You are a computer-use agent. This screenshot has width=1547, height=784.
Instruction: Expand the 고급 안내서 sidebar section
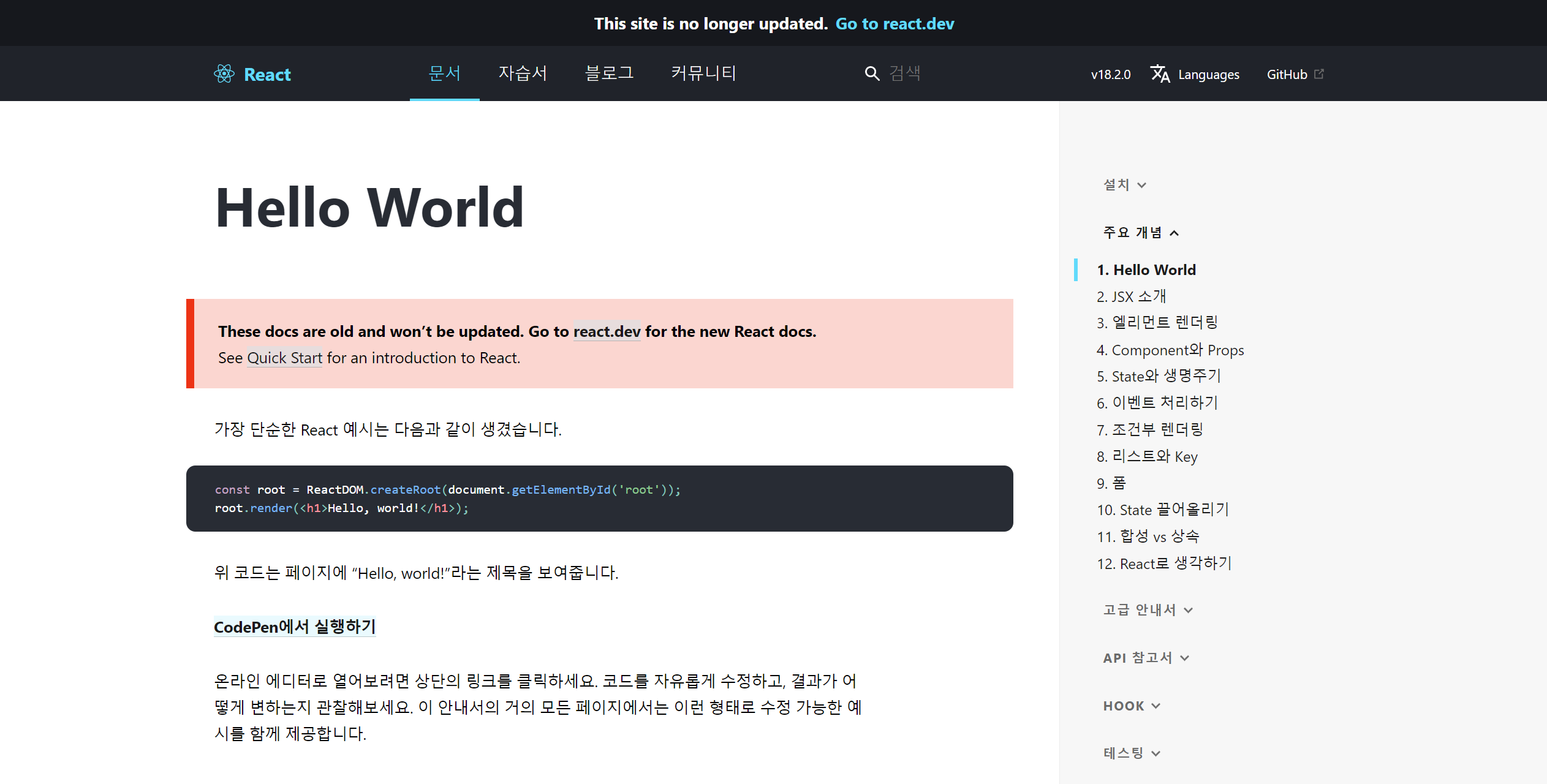[1147, 610]
